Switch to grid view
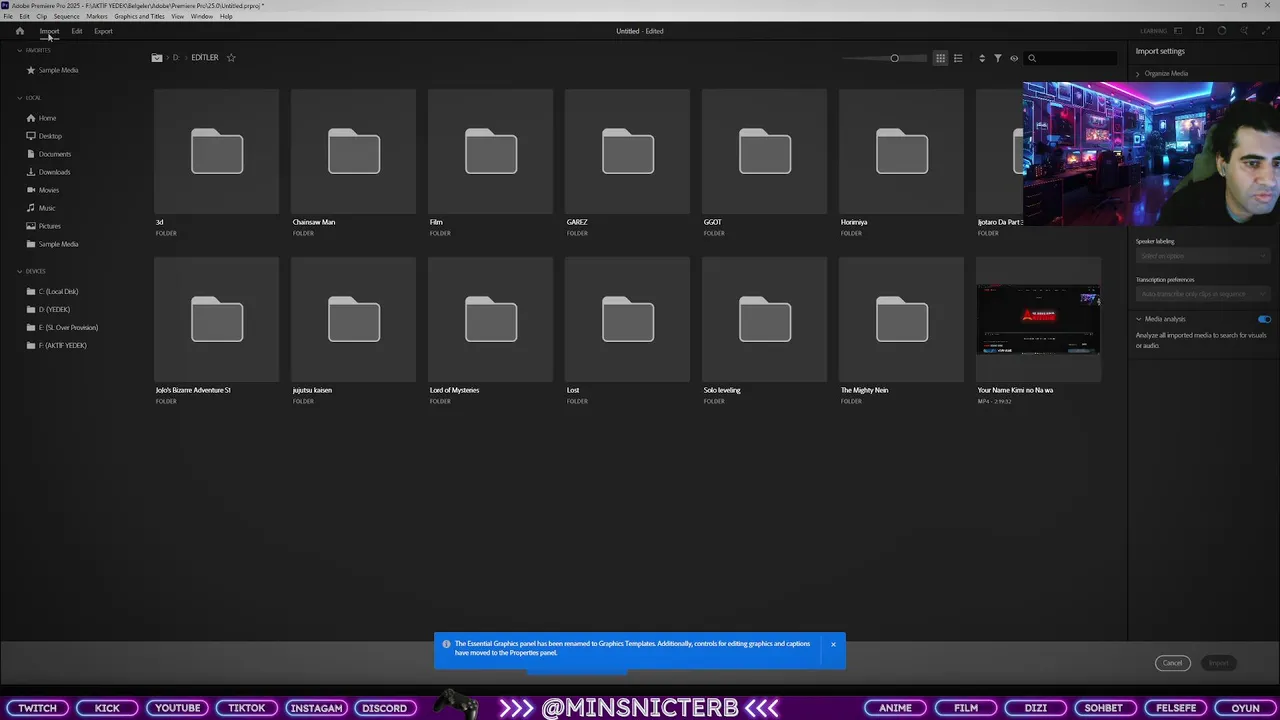 [x=940, y=58]
